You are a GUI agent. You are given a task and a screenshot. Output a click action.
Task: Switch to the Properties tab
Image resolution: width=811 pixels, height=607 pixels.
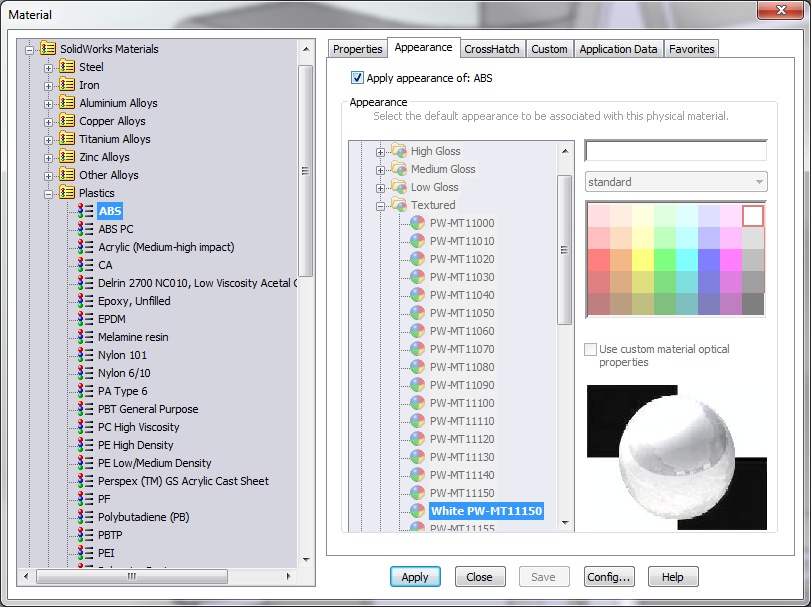[357, 49]
